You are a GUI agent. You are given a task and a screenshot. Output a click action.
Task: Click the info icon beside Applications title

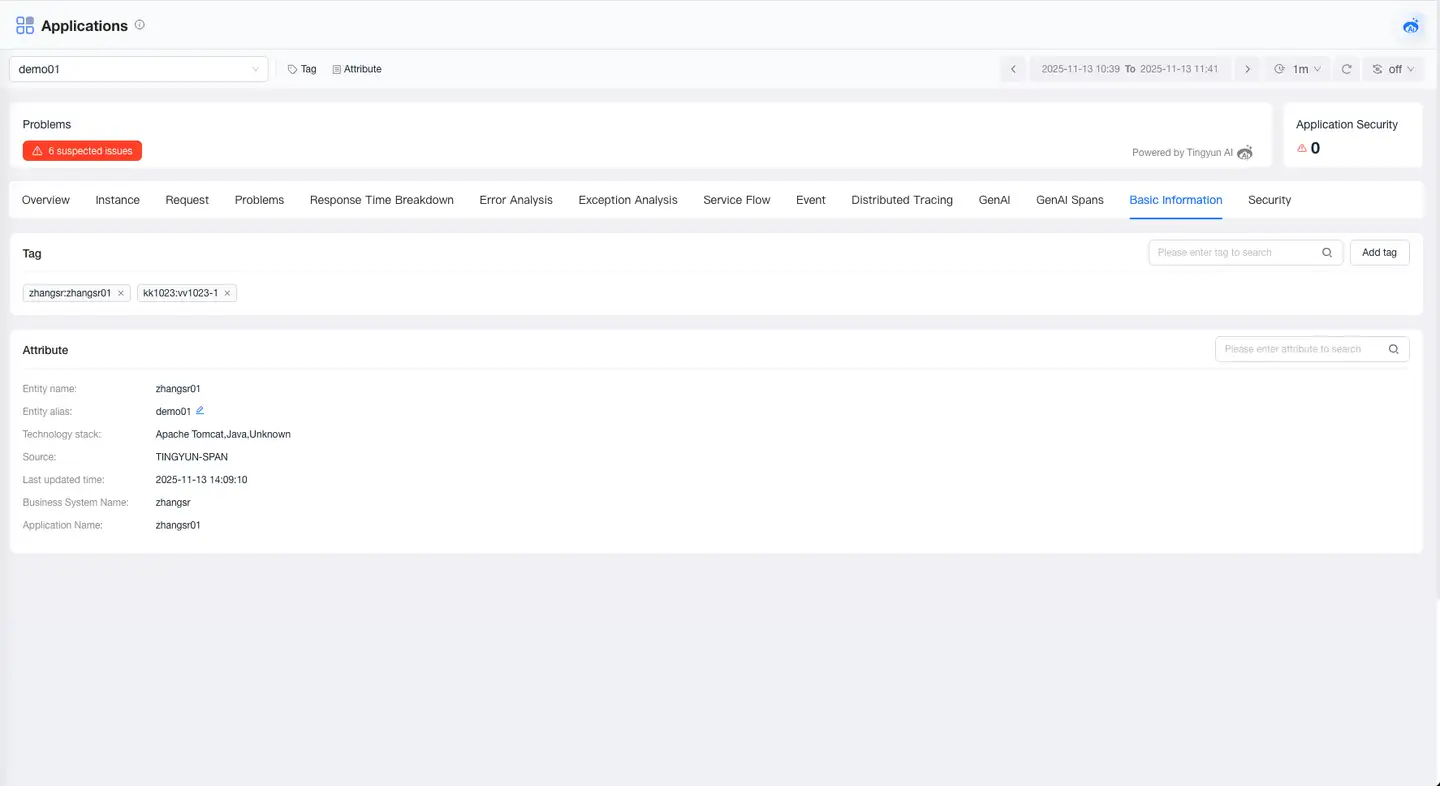pyautogui.click(x=140, y=25)
